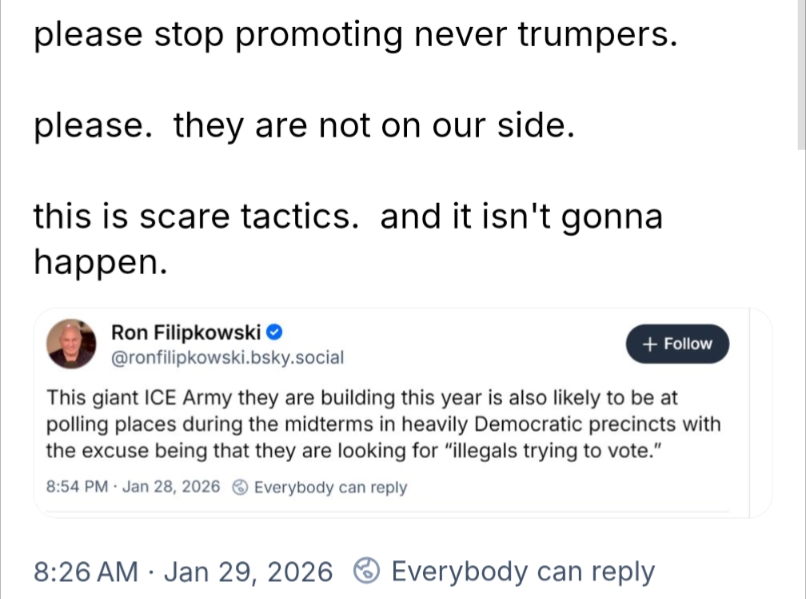The image size is (806, 599).
Task: Click the large globe icon under main post
Action: (x=368, y=571)
